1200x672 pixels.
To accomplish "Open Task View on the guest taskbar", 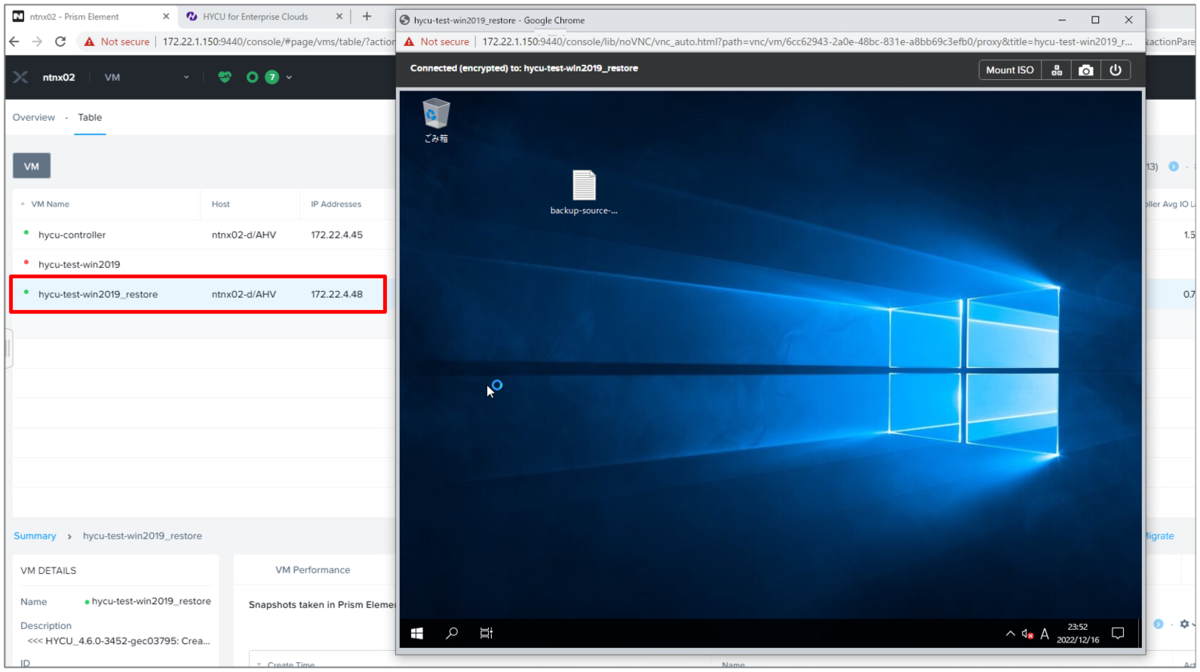I will pyautogui.click(x=486, y=633).
